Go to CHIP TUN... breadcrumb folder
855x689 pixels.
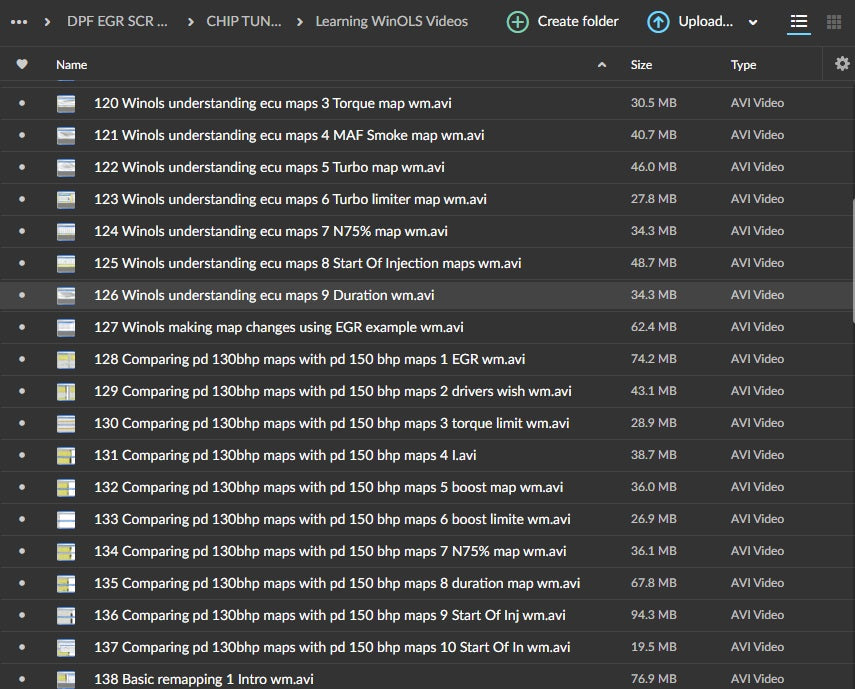[244, 21]
